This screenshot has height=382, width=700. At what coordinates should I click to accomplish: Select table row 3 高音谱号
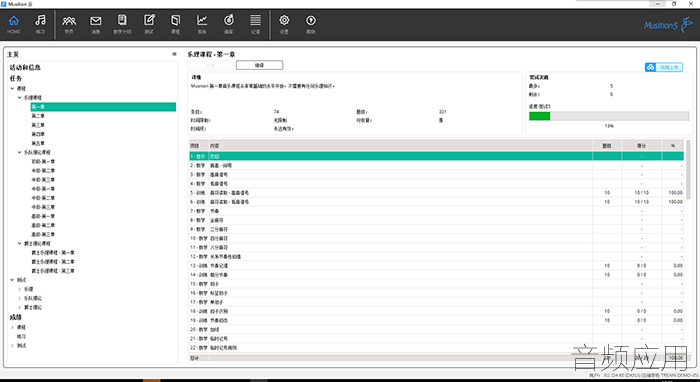coord(436,174)
